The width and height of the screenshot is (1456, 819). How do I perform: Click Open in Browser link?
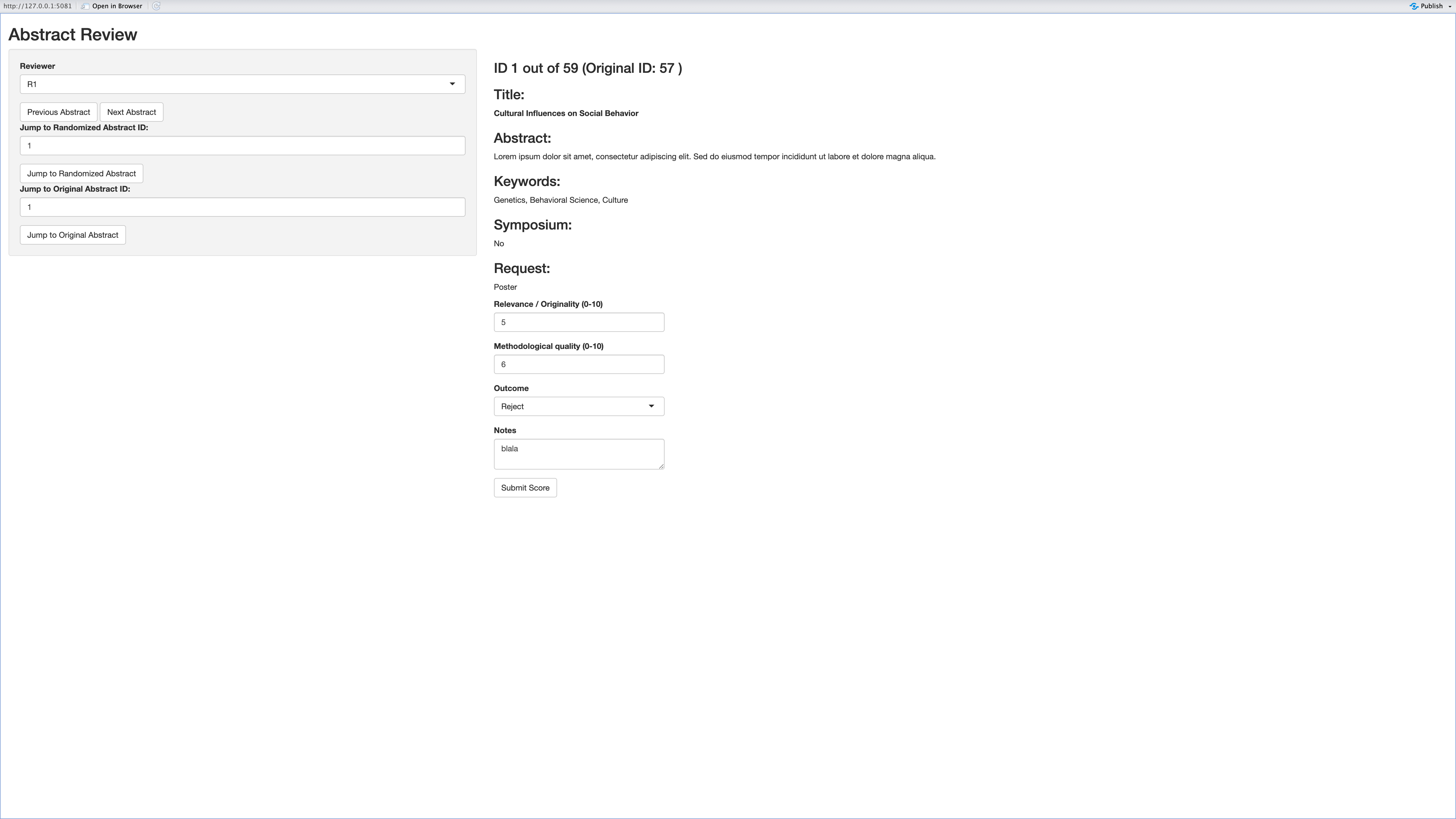point(117,6)
